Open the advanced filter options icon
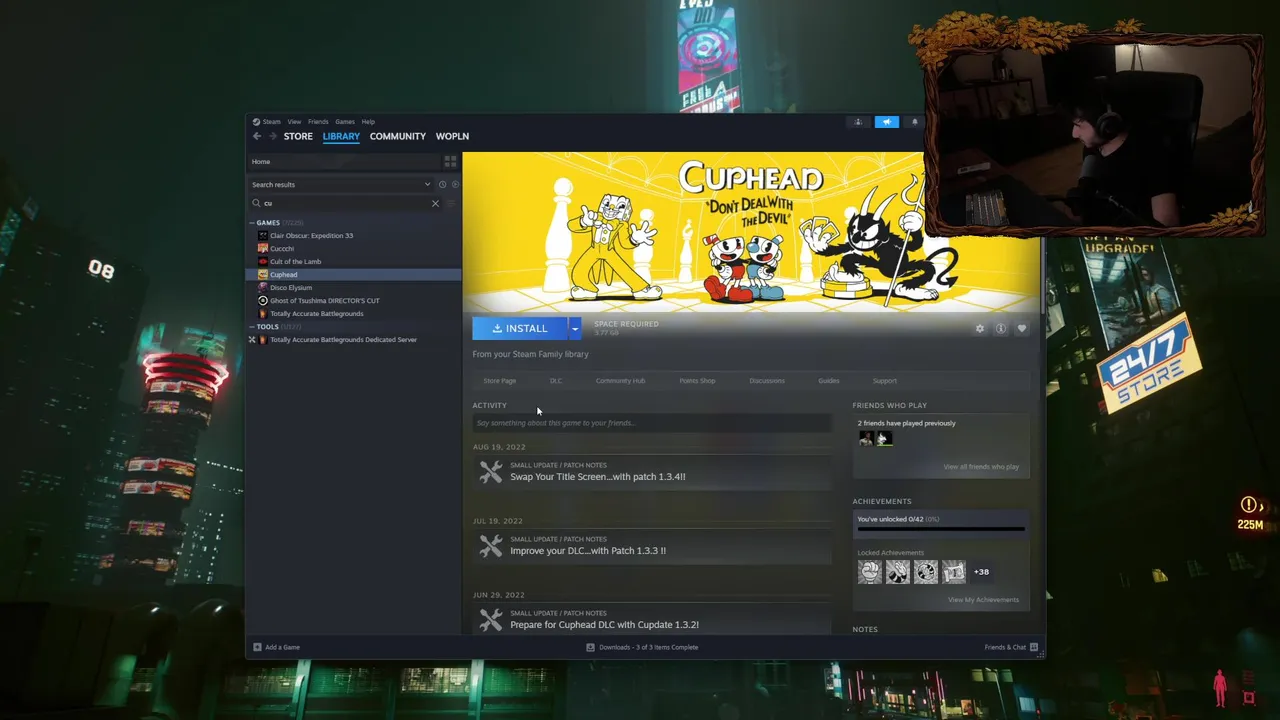Screen dimensions: 1280x720 451,203
